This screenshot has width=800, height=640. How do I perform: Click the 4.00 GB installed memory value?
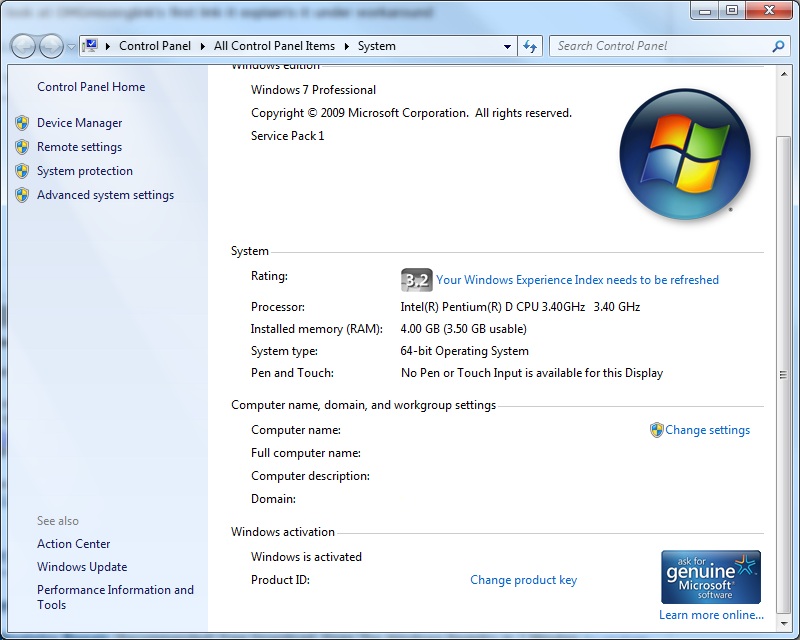pyautogui.click(x=463, y=329)
